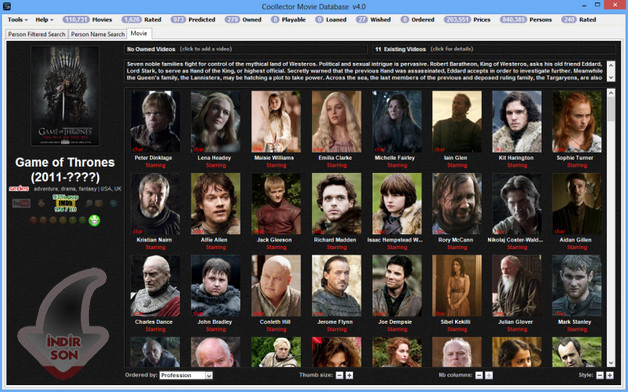This screenshot has width=628, height=392.
Task: Click the red lowest-rating face icon
Action: pos(33,220)
